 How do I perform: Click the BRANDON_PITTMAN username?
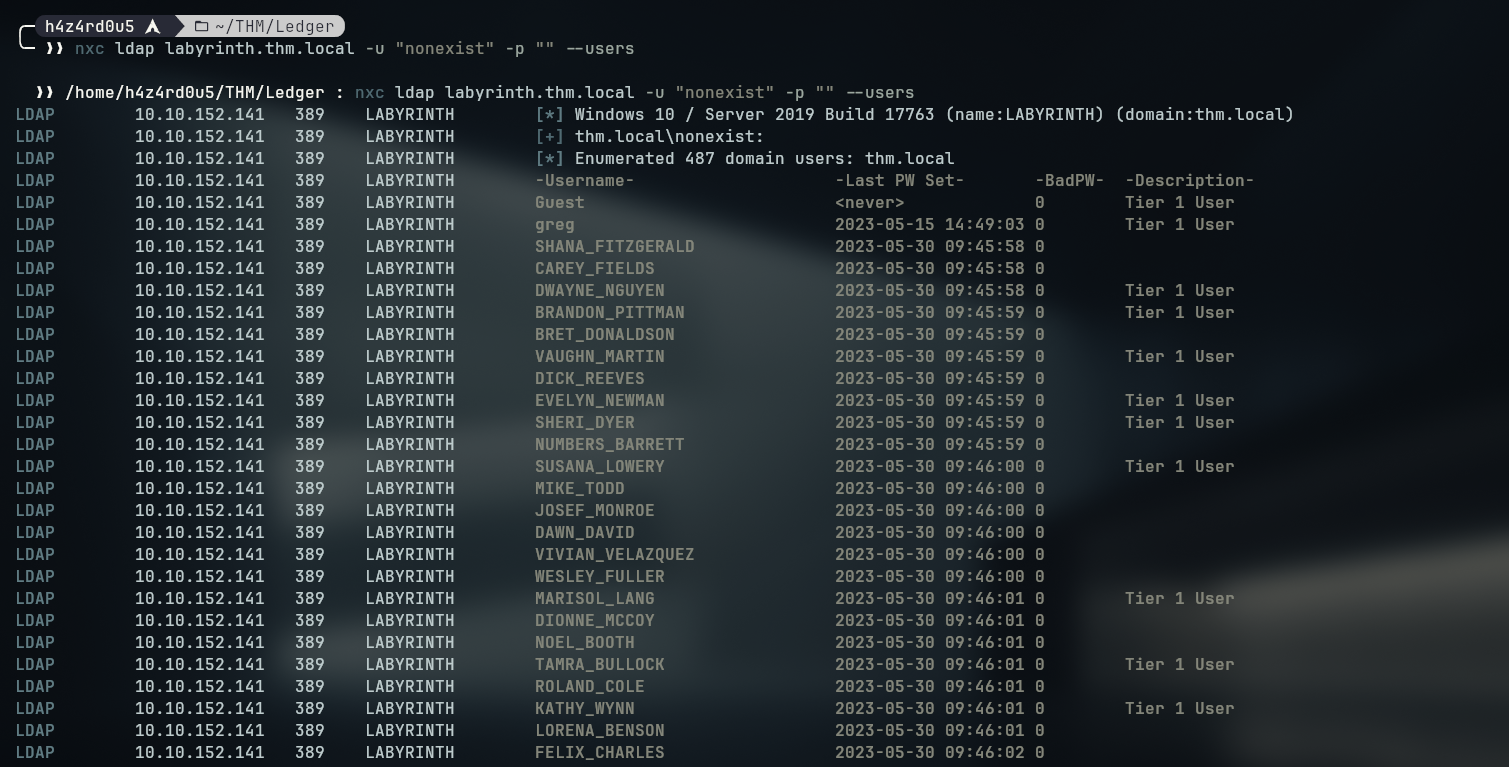(609, 312)
